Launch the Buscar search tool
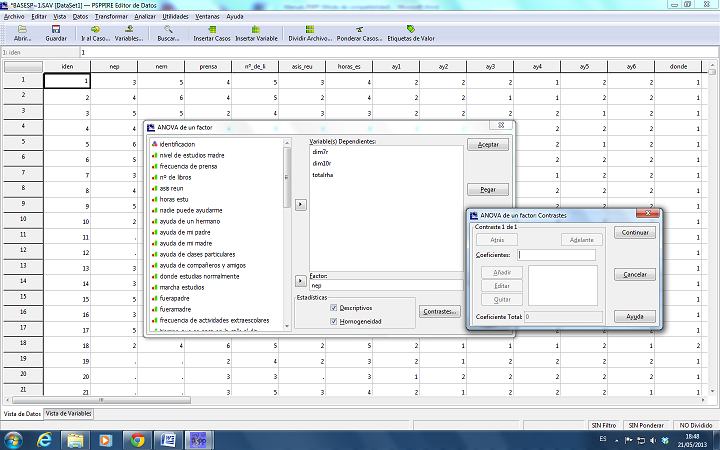The height and width of the screenshot is (450, 720). tap(168, 34)
